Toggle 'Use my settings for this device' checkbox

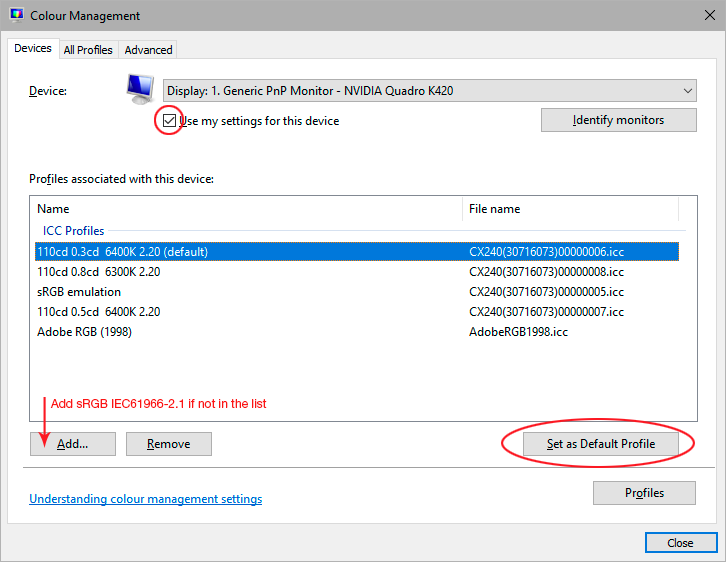click(x=170, y=121)
